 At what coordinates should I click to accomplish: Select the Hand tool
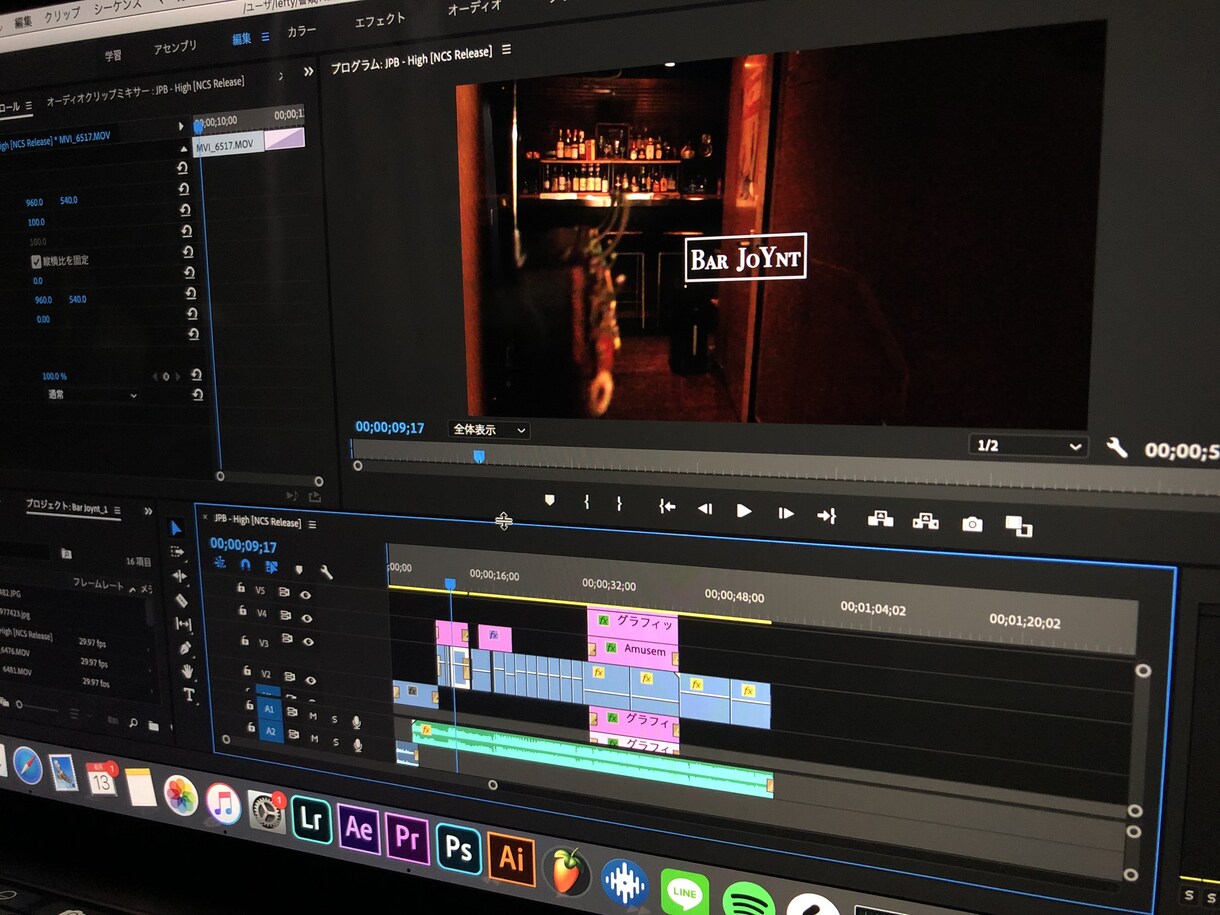(x=187, y=671)
